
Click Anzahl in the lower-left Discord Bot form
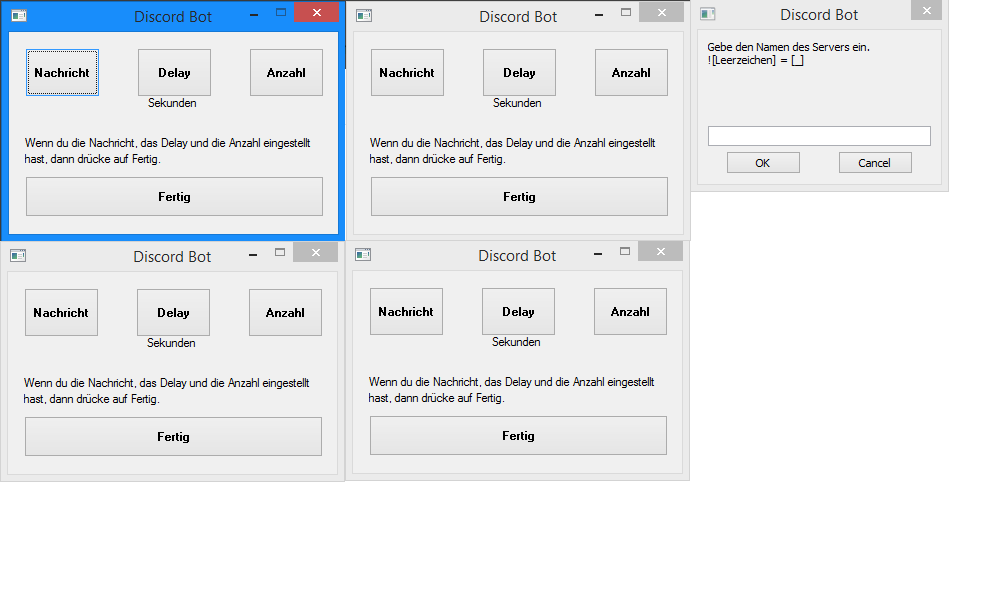(x=285, y=312)
